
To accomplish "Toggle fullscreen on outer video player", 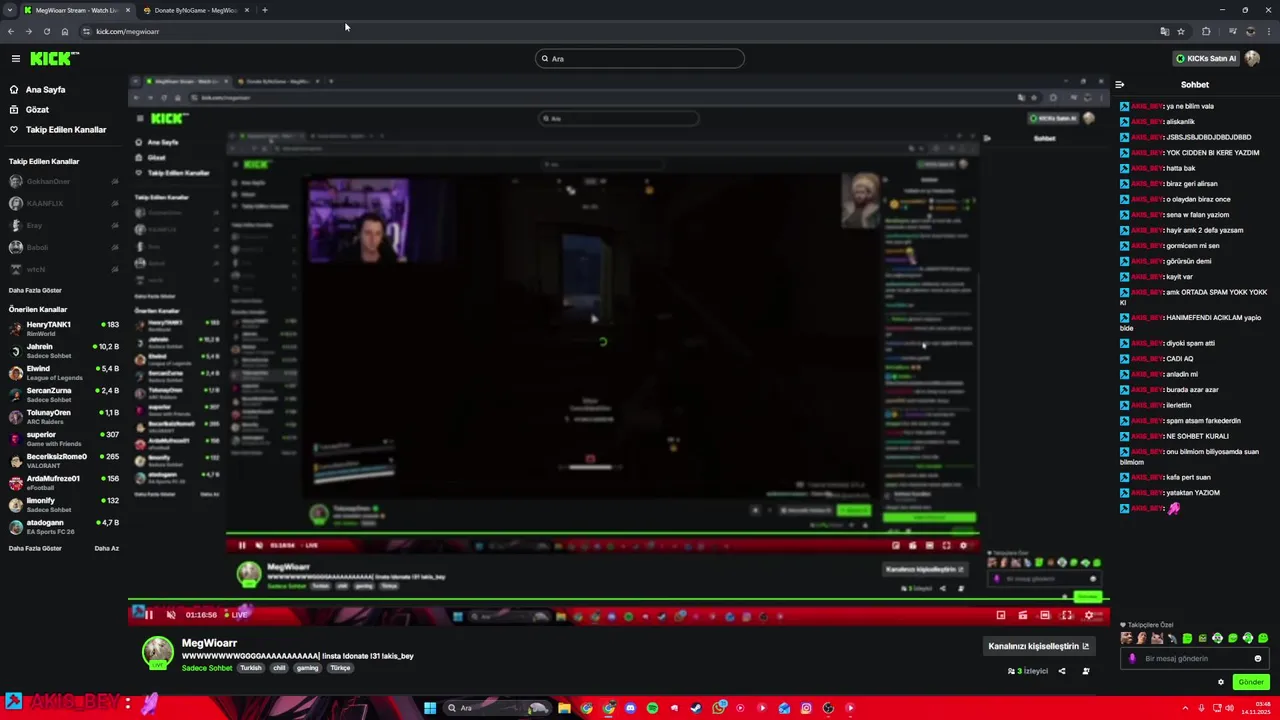I will tap(1067, 615).
